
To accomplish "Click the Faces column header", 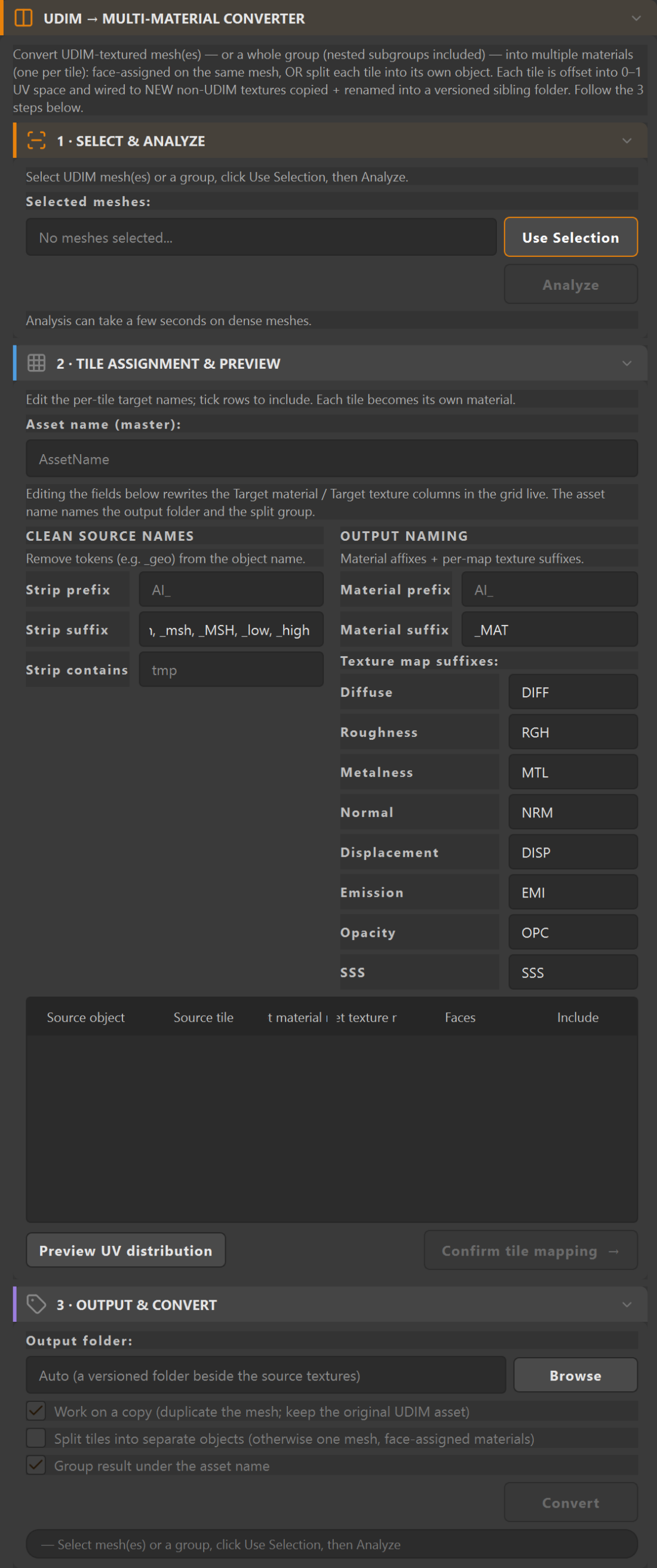I will (x=460, y=1016).
